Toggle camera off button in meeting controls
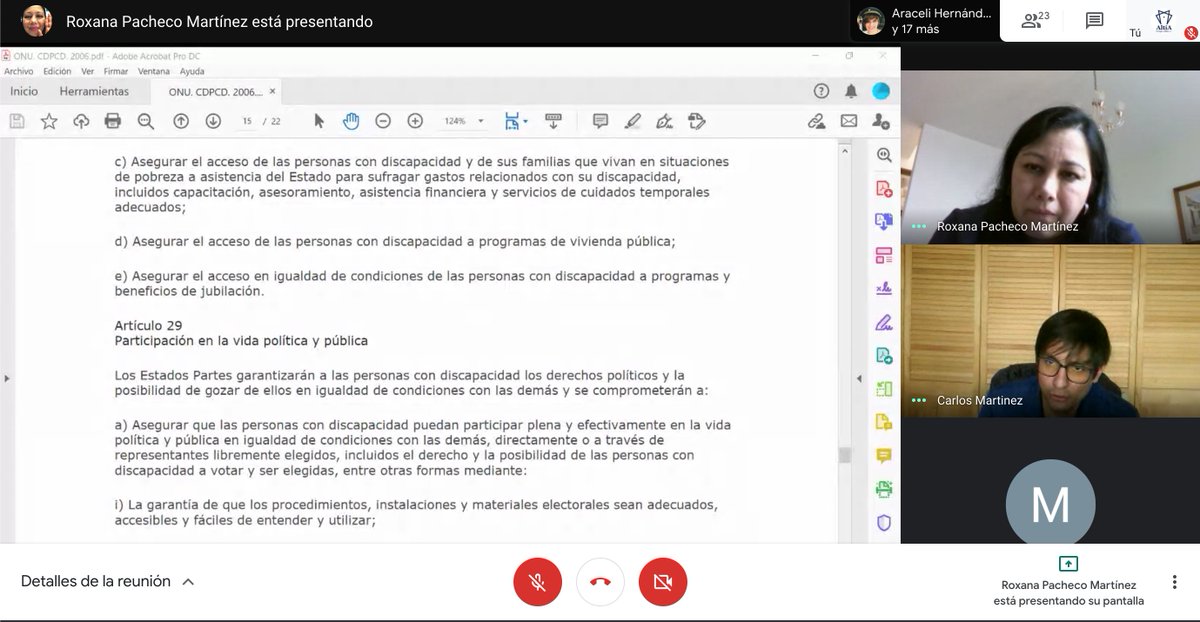 tap(663, 582)
